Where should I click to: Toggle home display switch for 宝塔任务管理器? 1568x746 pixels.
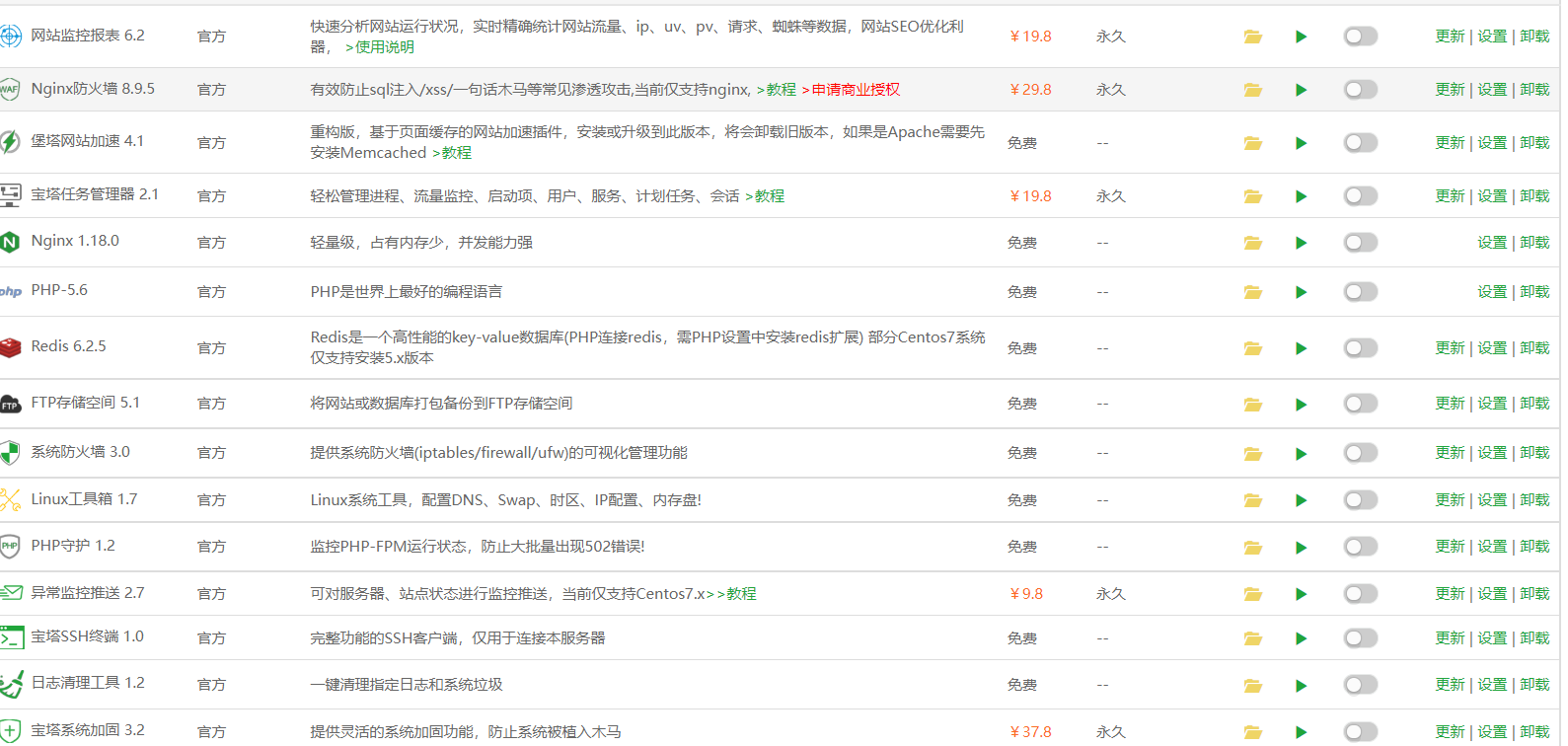point(1360,196)
